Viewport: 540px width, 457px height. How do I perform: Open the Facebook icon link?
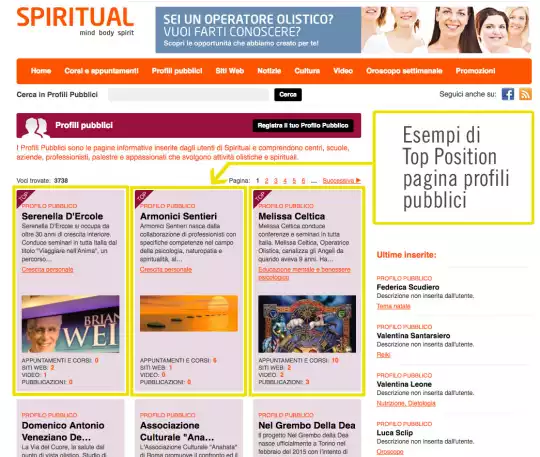[508, 94]
